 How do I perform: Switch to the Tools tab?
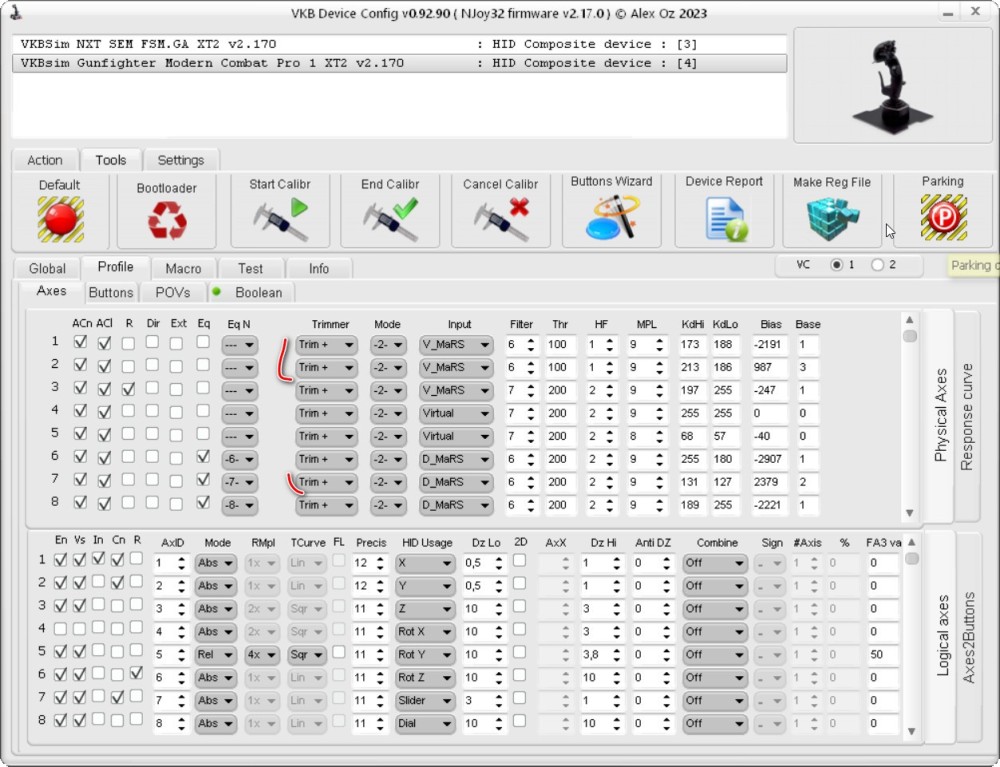click(110, 160)
